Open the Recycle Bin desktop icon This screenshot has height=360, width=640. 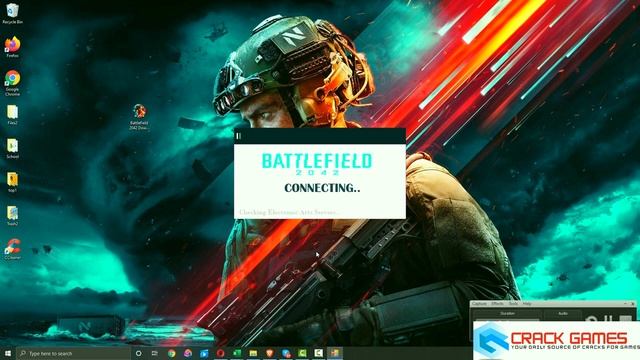coord(12,13)
